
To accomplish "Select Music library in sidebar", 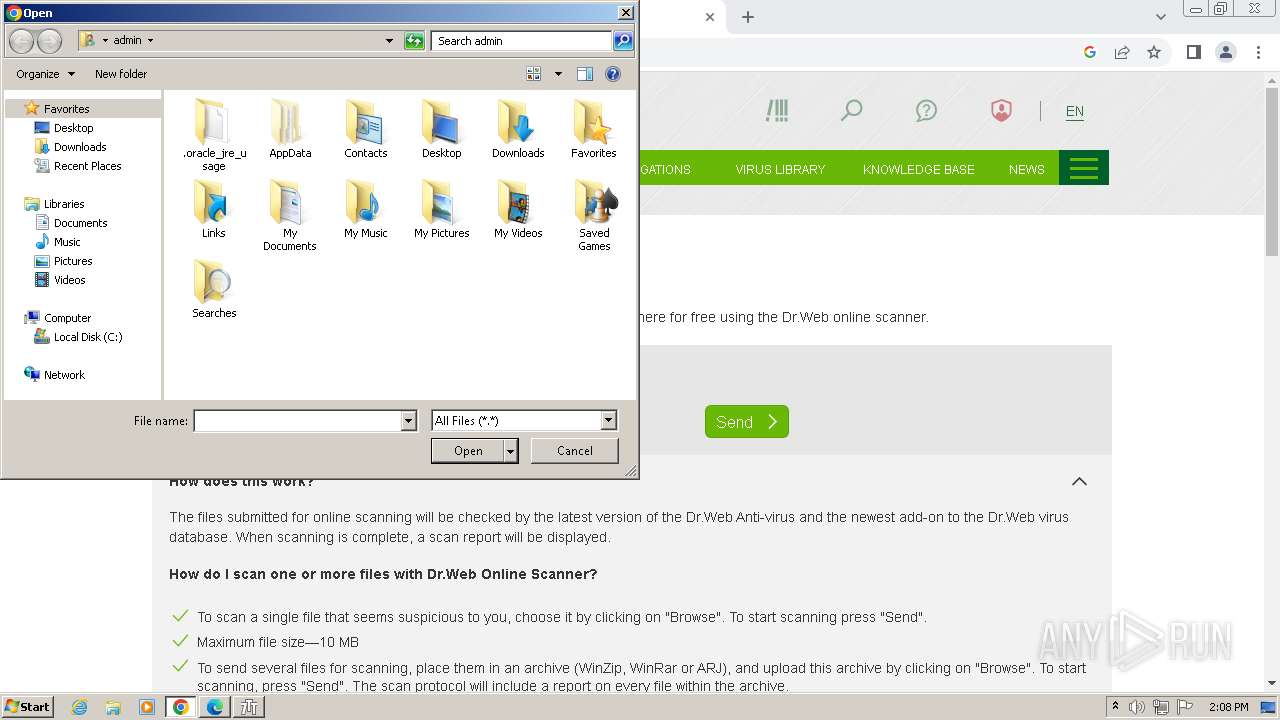I will [x=67, y=242].
